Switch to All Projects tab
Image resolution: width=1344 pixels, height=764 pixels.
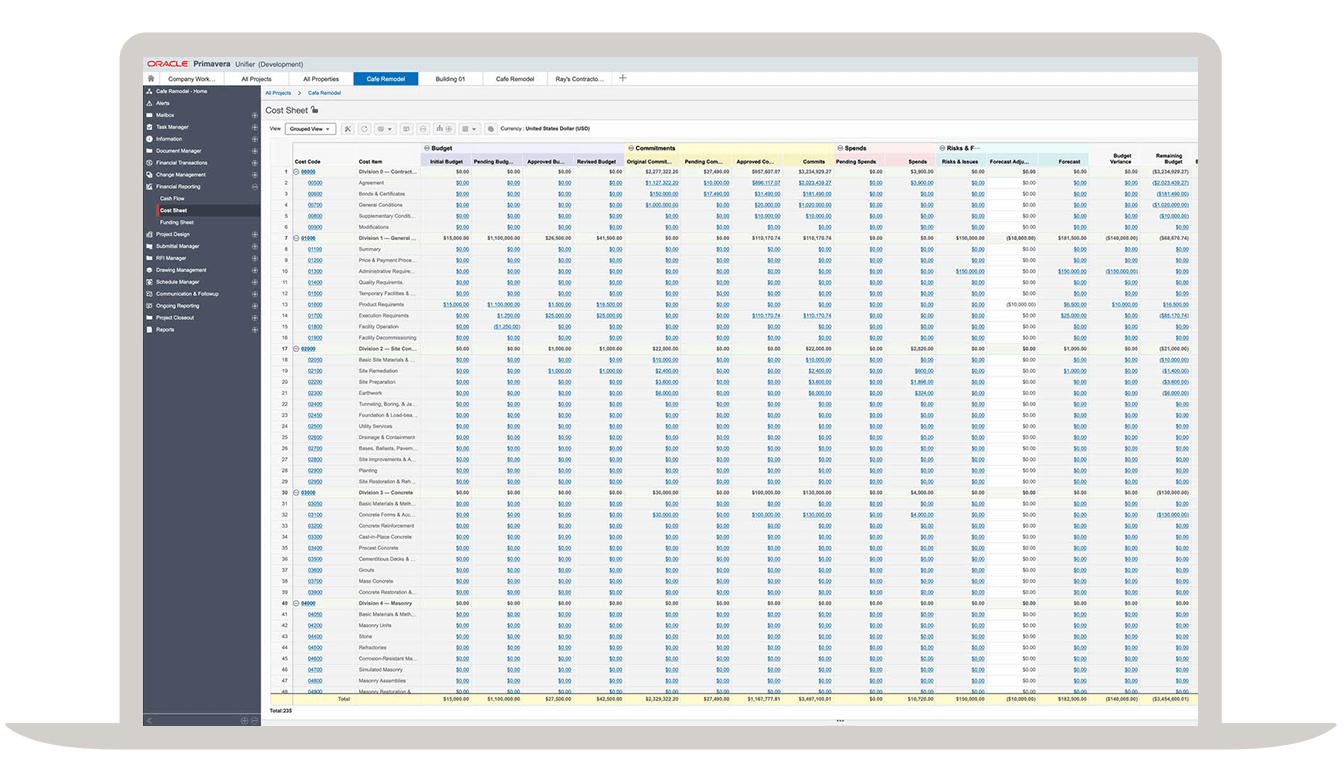click(256, 78)
